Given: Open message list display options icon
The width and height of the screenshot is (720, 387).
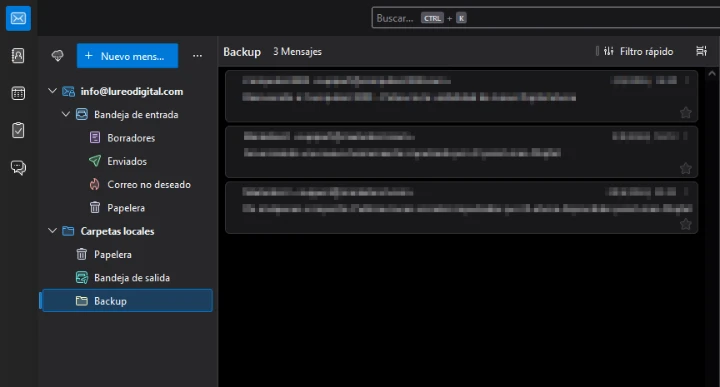Looking at the screenshot, I should (x=701, y=51).
